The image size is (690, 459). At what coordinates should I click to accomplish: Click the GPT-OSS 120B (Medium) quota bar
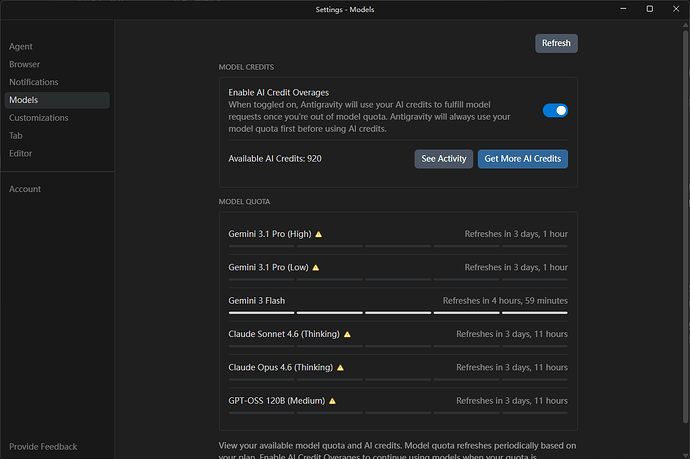398,413
